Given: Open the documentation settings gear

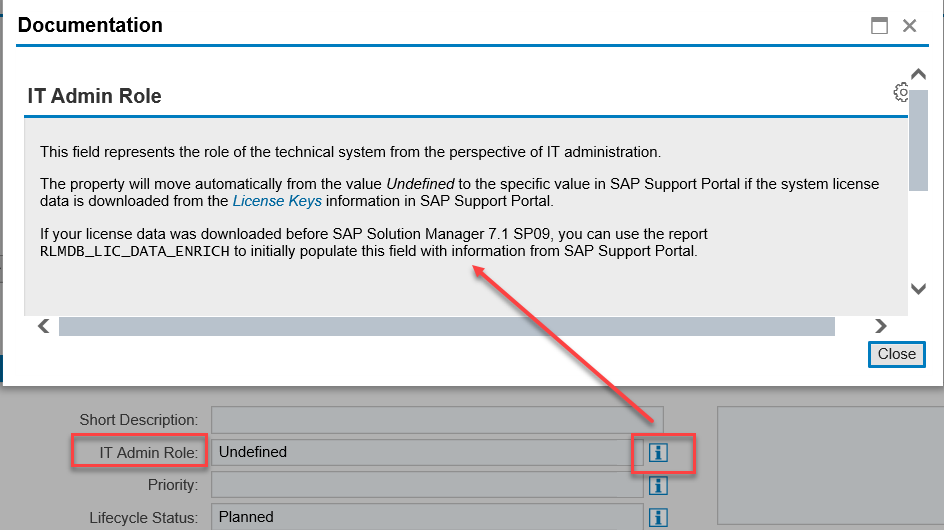Looking at the screenshot, I should (x=901, y=92).
